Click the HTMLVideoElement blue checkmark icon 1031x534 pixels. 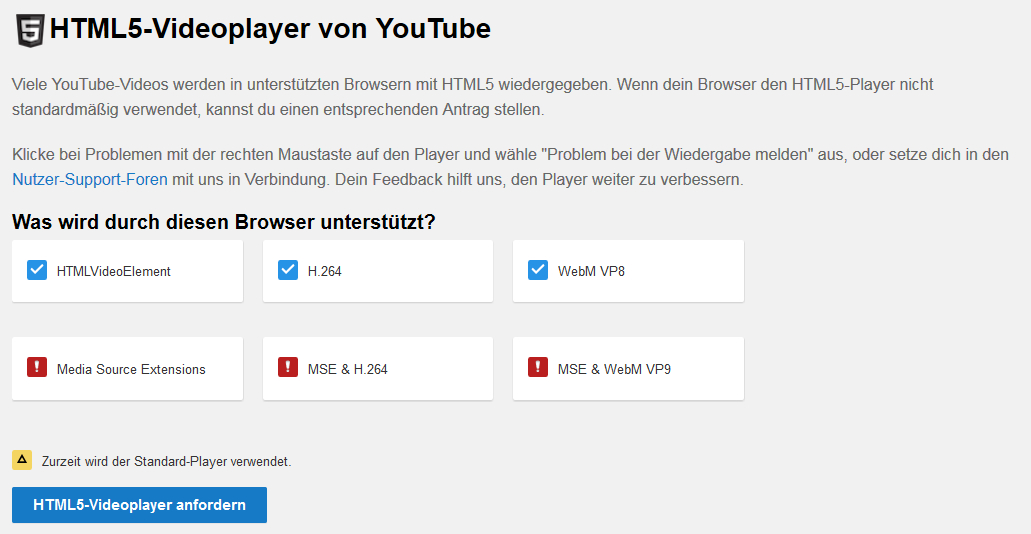(37, 270)
